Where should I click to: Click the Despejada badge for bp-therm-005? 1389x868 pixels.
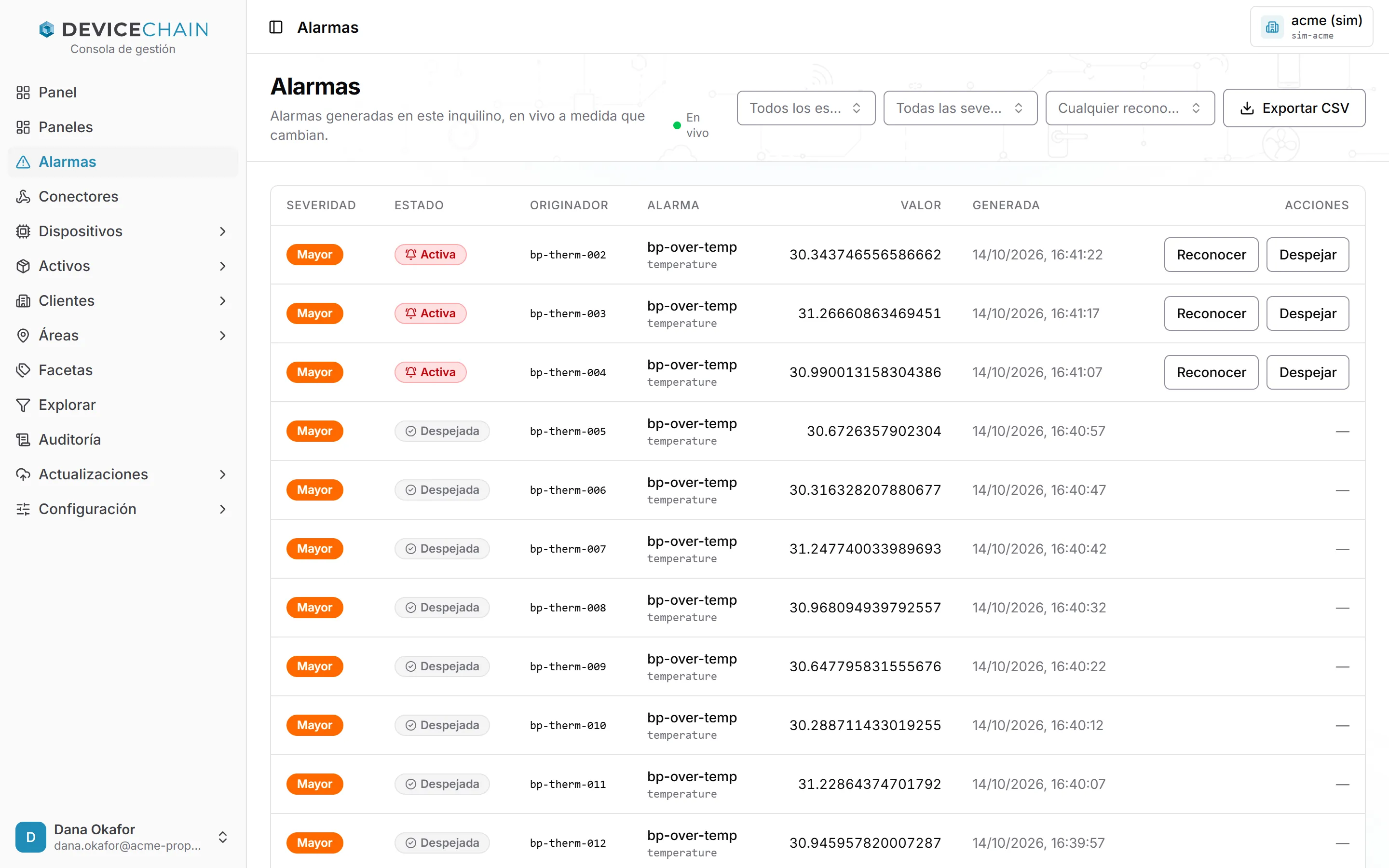pyautogui.click(x=442, y=431)
